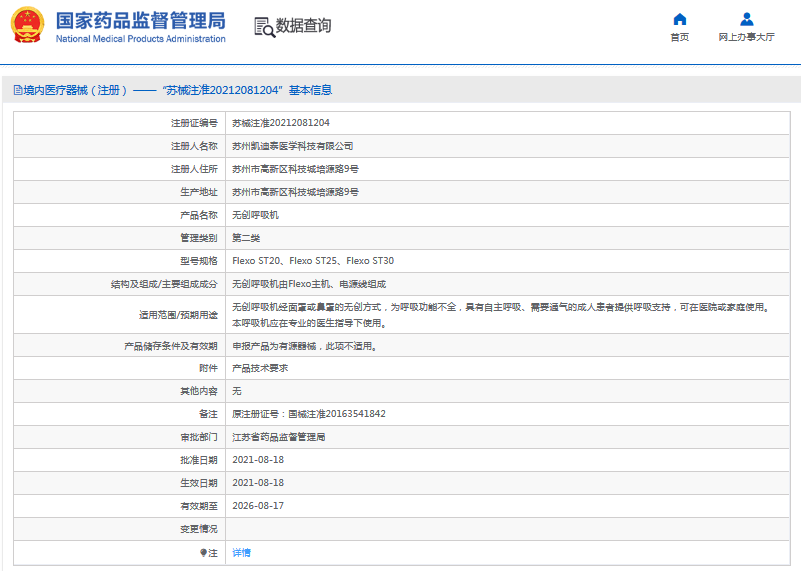
Task: Click the 数据查询 label
Action: point(303,26)
